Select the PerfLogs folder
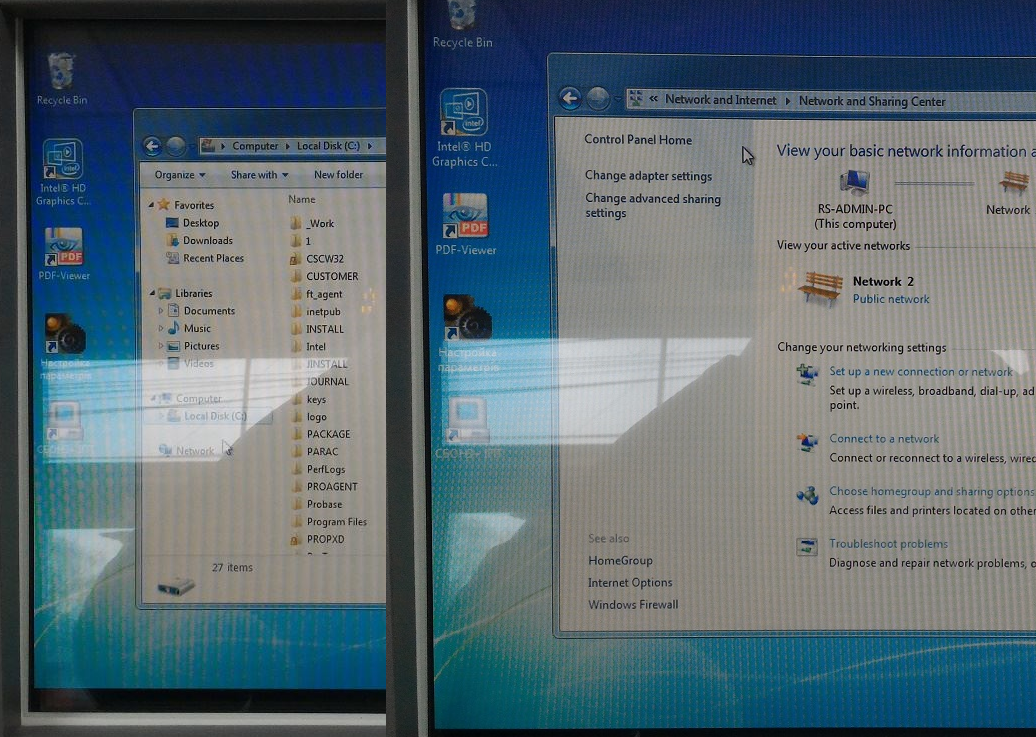 326,469
